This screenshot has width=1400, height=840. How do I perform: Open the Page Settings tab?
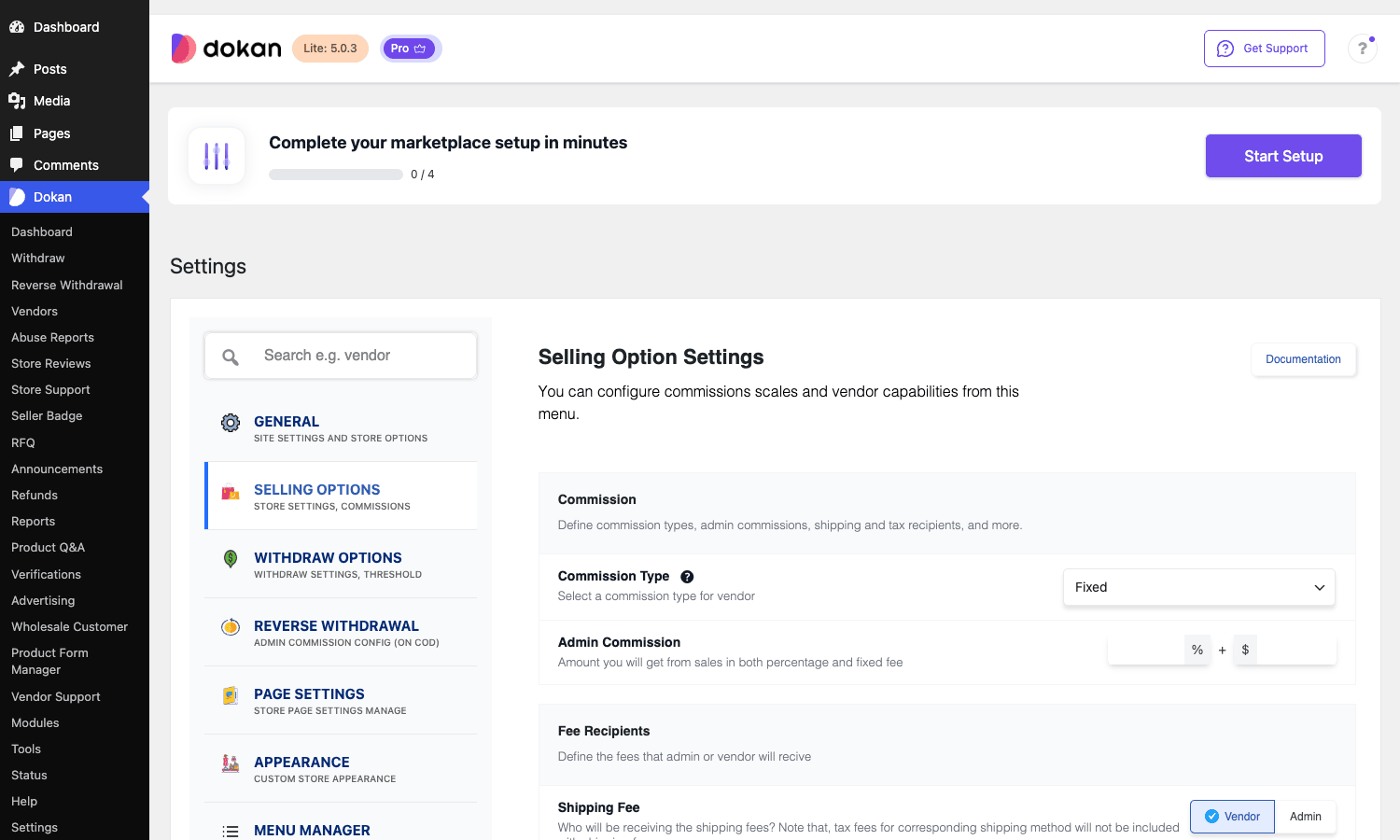click(341, 701)
